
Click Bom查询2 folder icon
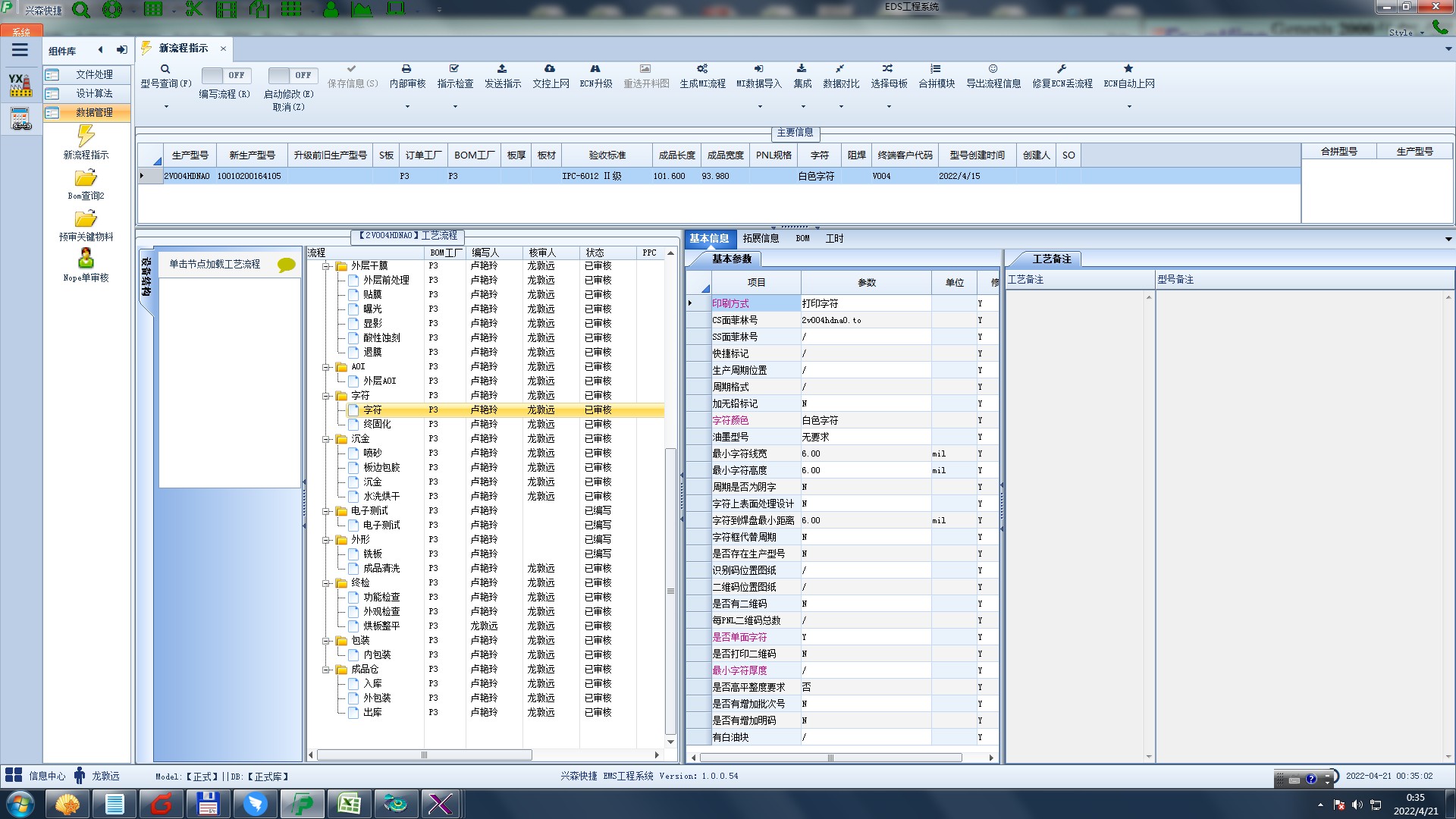(86, 178)
